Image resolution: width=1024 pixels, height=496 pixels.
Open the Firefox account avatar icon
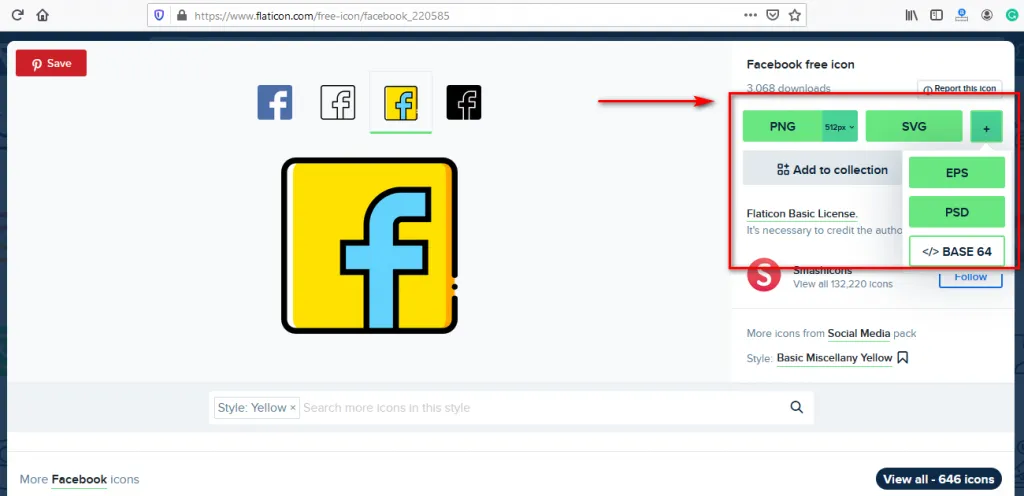[x=987, y=15]
